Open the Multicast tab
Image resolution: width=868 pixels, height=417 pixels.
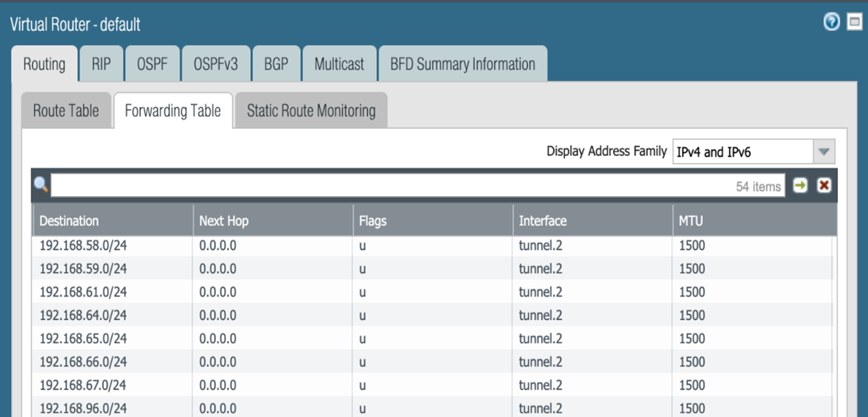coord(338,64)
